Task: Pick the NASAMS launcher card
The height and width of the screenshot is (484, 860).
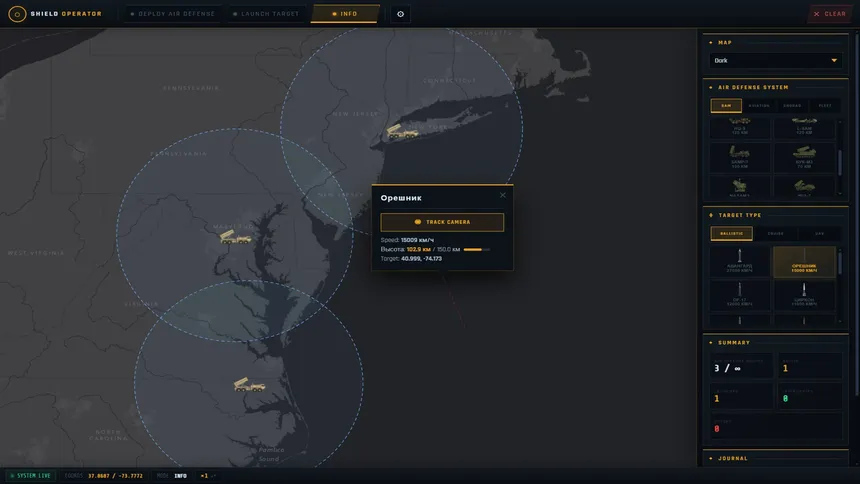Action: [739, 187]
